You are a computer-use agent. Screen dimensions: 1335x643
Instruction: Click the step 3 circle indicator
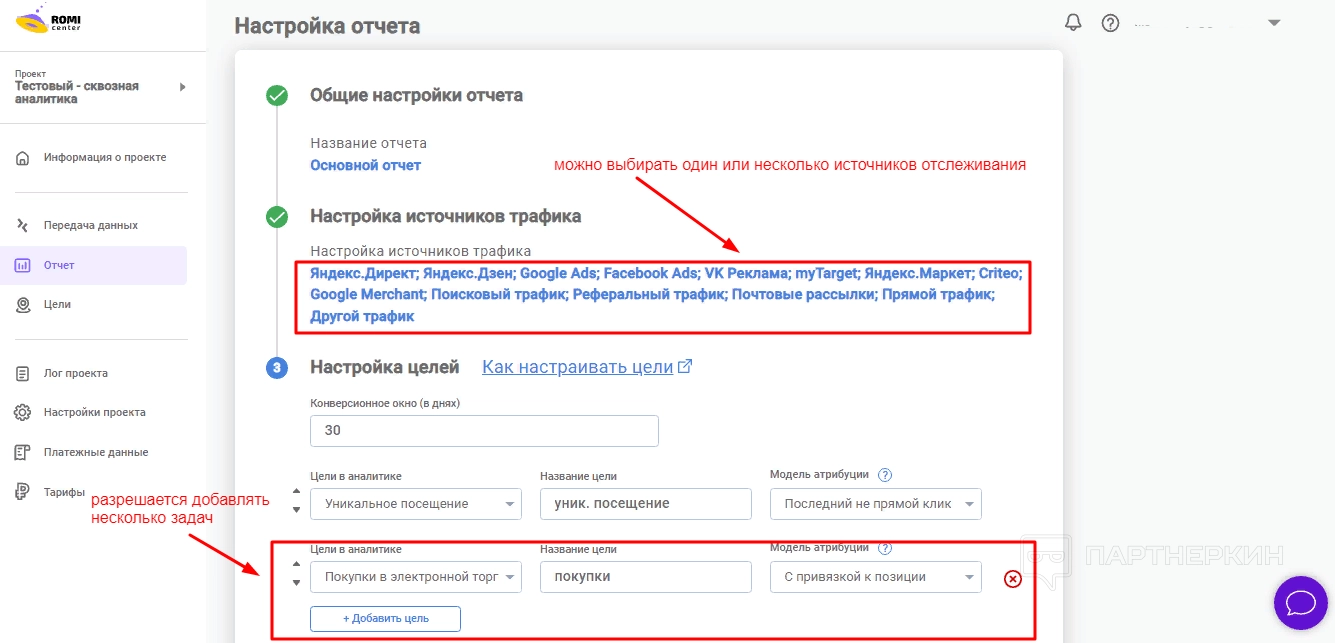(x=277, y=368)
